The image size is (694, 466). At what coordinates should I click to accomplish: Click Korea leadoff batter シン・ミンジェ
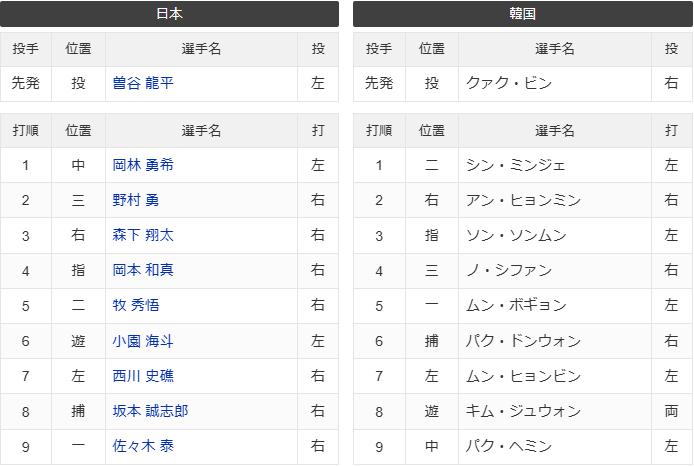pos(516,165)
